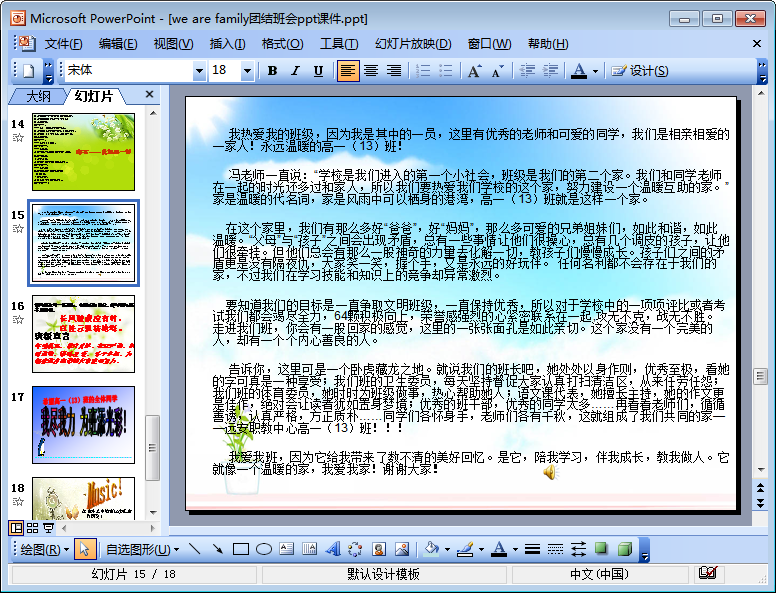Viewport: 776px width, 593px height.
Task: Select the Arrow drawing tool
Action: 217,549
